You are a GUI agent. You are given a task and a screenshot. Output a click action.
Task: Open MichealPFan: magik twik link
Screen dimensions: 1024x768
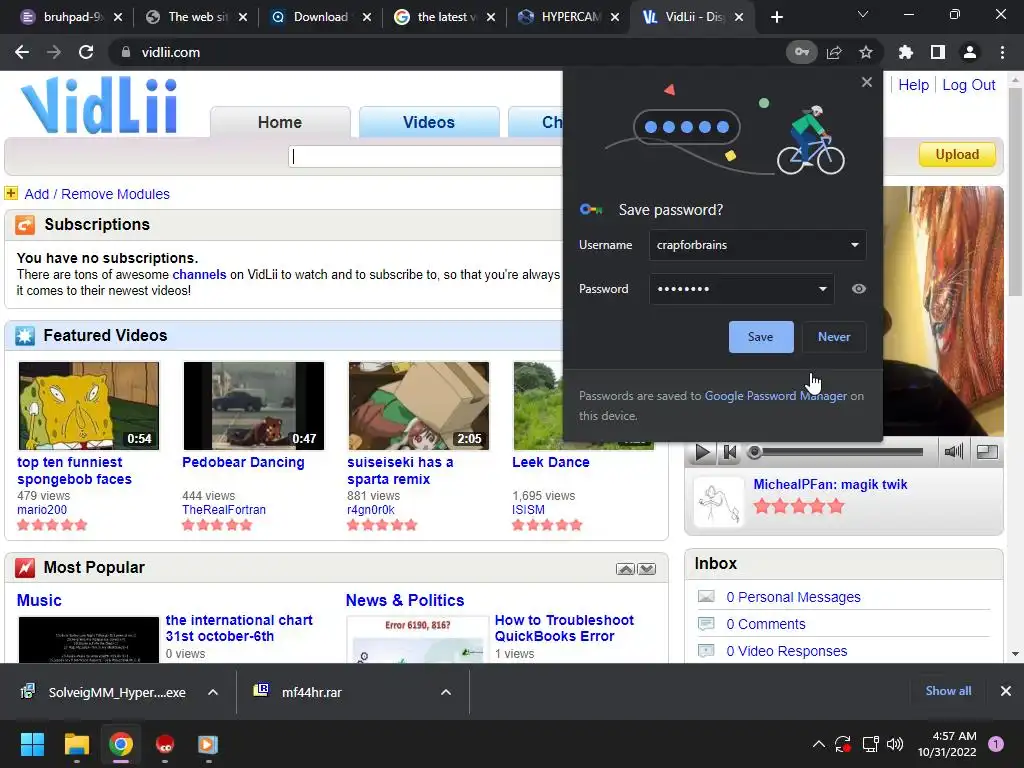[x=830, y=485]
